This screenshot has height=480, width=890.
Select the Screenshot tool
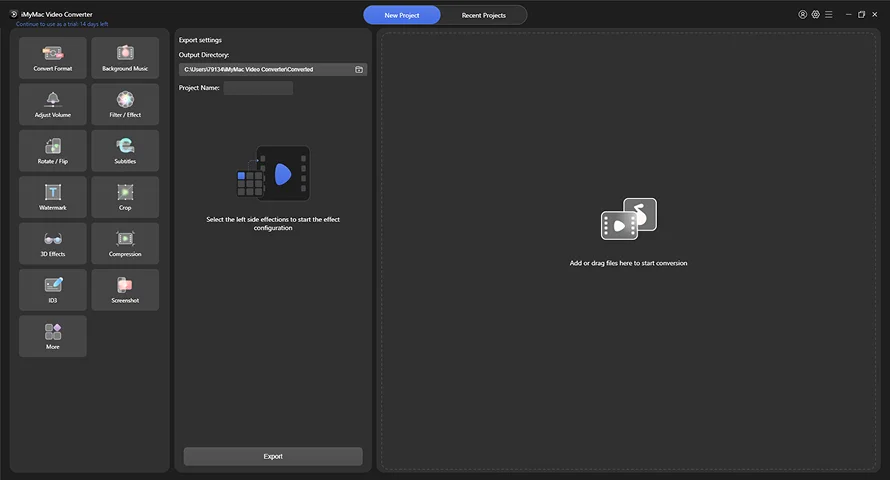pyautogui.click(x=125, y=290)
